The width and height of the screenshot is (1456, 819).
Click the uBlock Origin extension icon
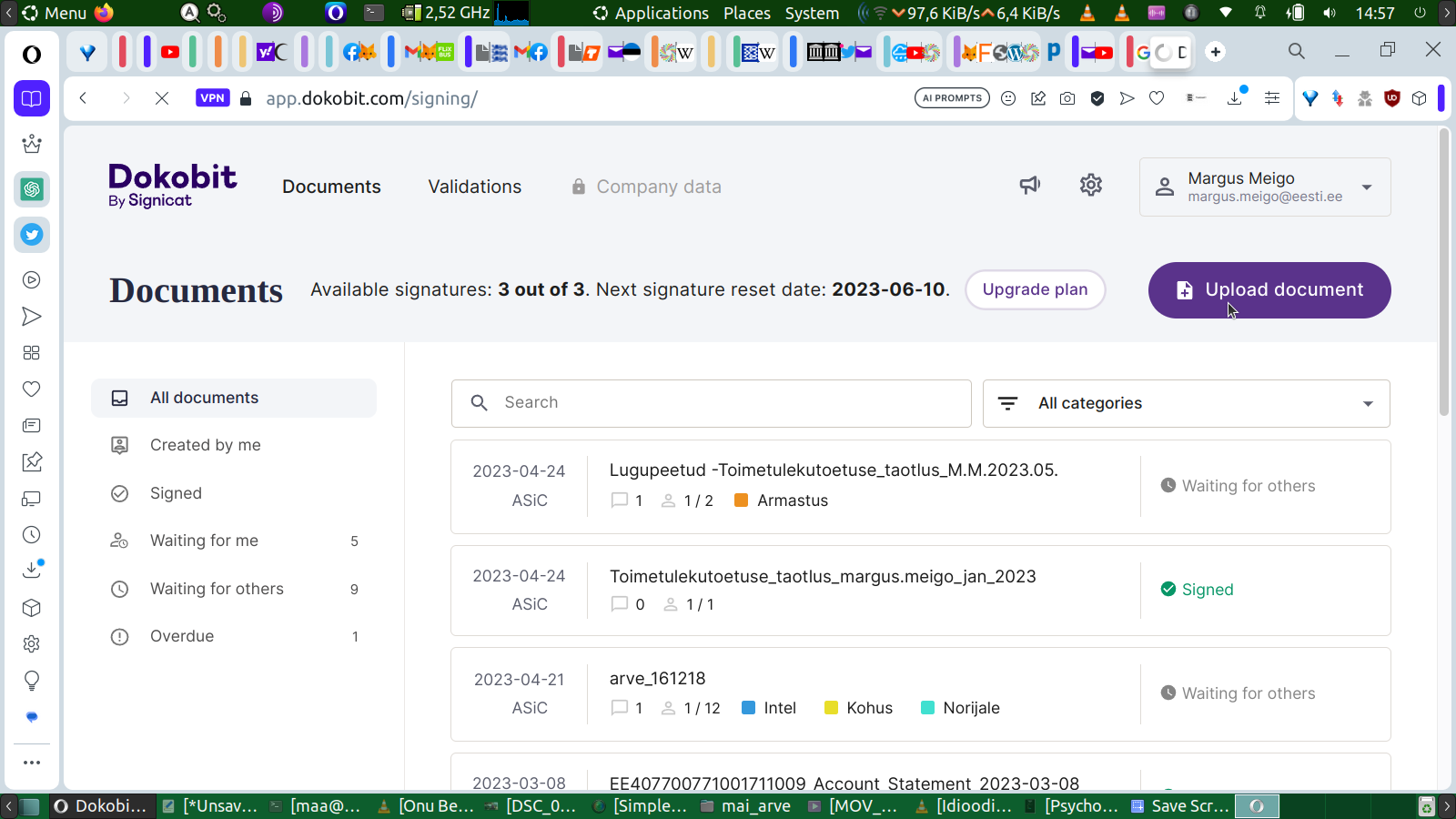[1391, 98]
